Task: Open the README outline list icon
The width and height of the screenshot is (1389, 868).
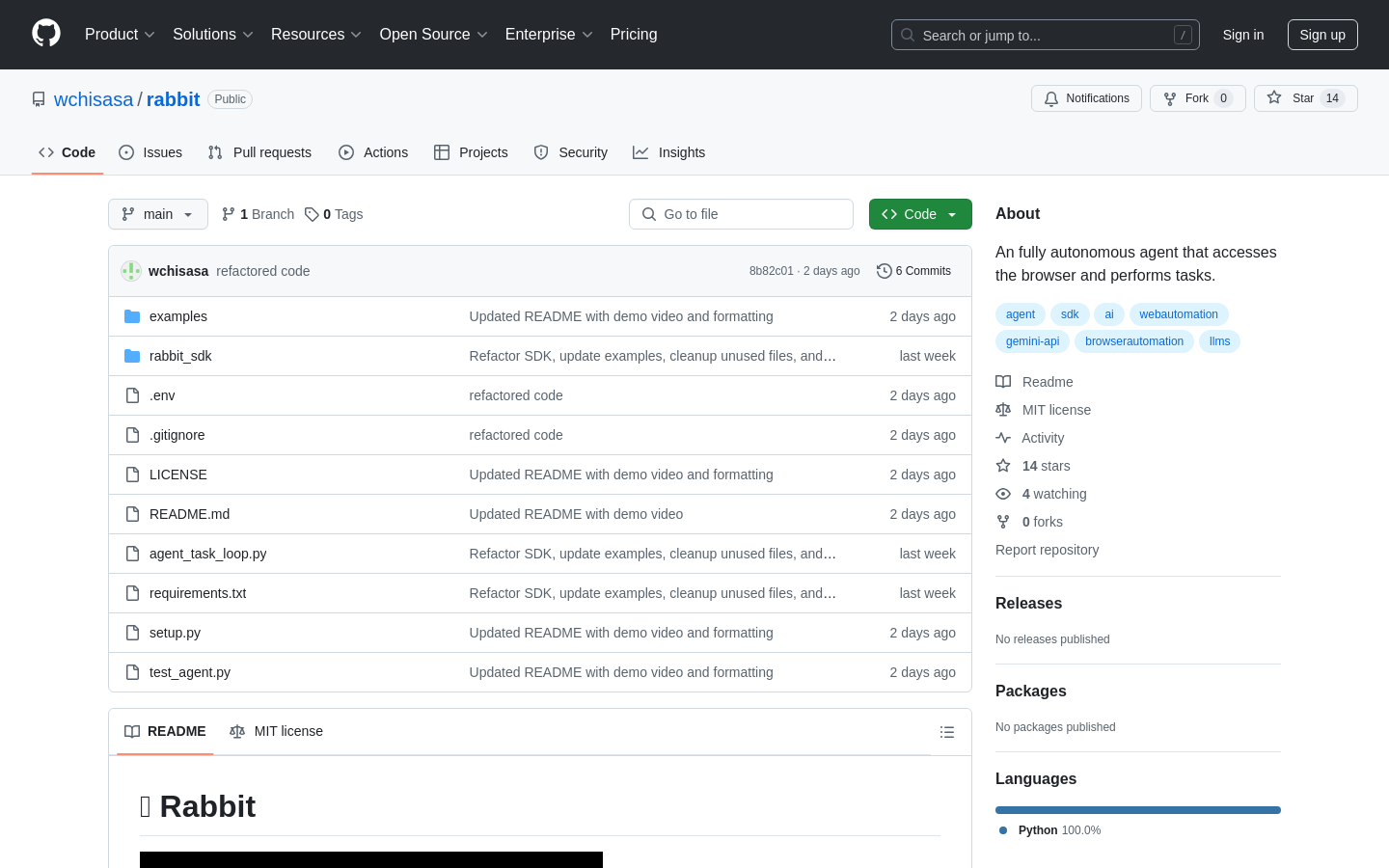Action: pyautogui.click(x=947, y=732)
